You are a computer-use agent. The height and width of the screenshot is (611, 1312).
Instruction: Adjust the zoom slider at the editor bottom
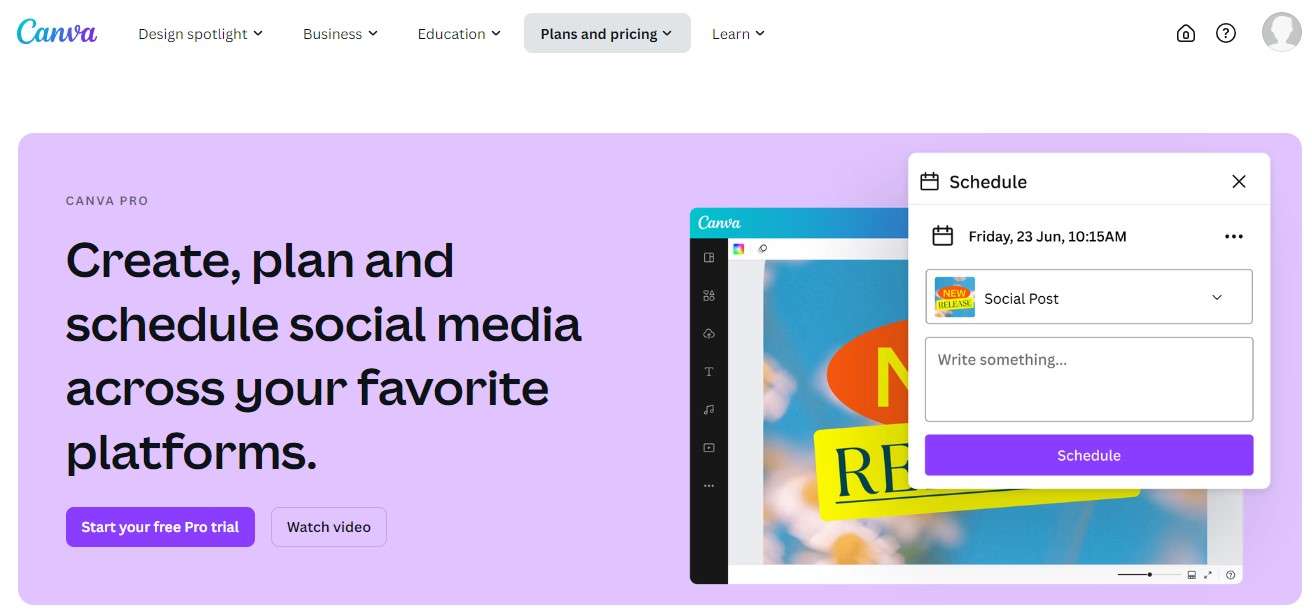(1150, 574)
